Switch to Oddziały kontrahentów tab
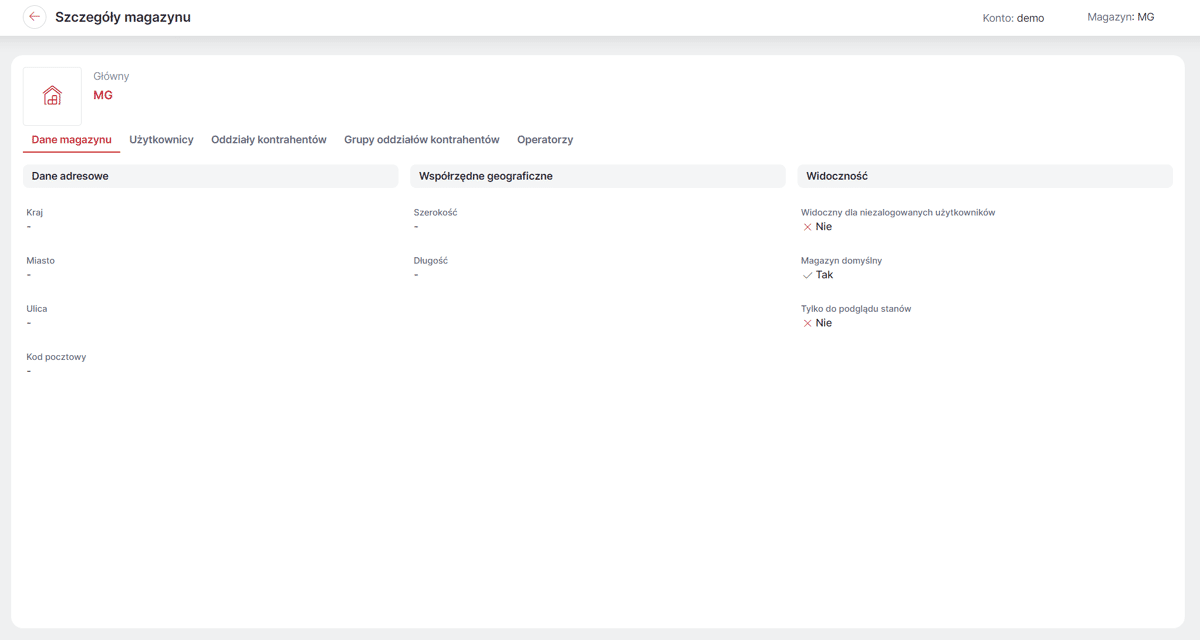This screenshot has width=1200, height=640. pyautogui.click(x=269, y=140)
